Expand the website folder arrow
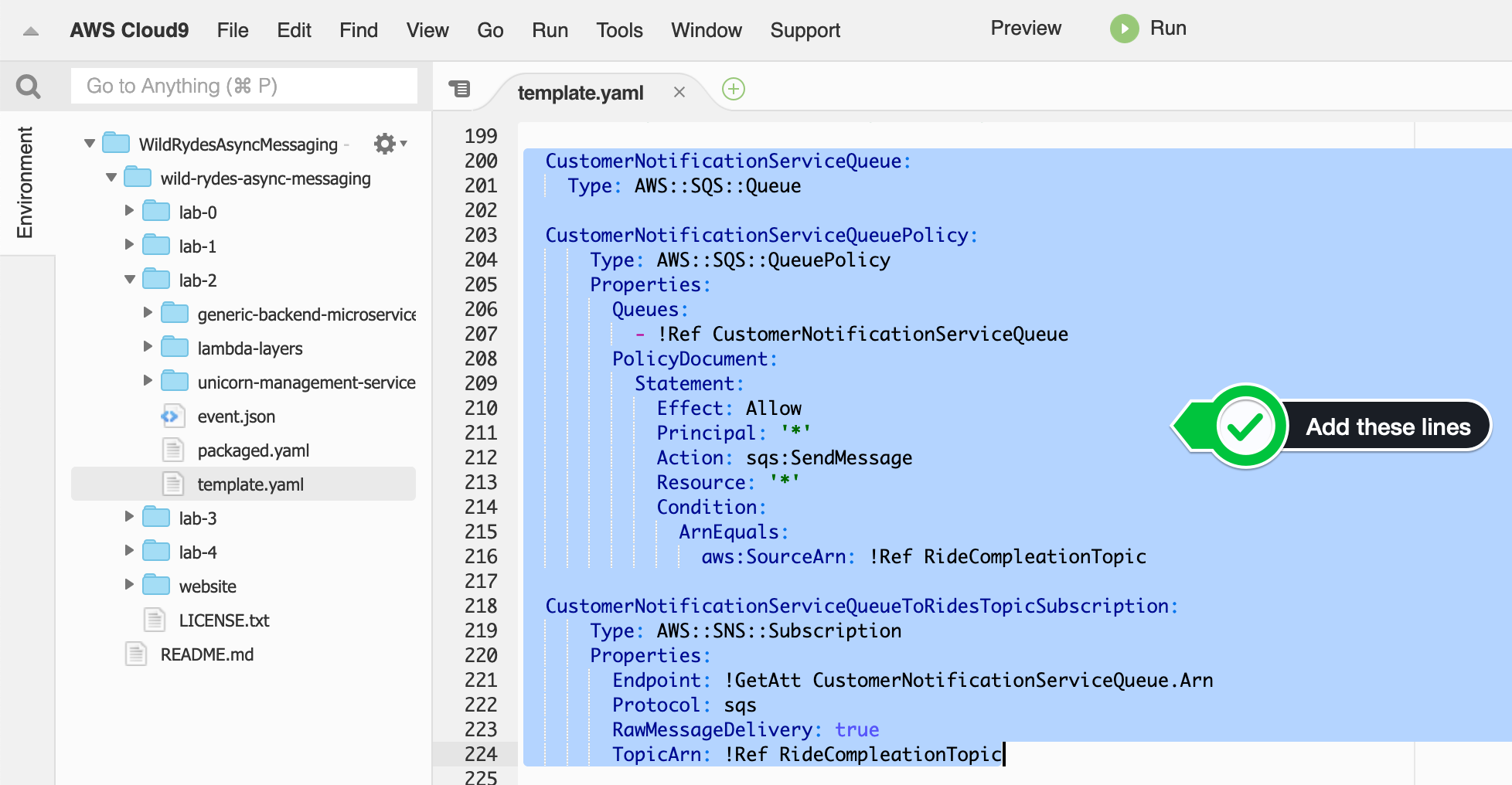This screenshot has width=1512, height=785. point(130,585)
